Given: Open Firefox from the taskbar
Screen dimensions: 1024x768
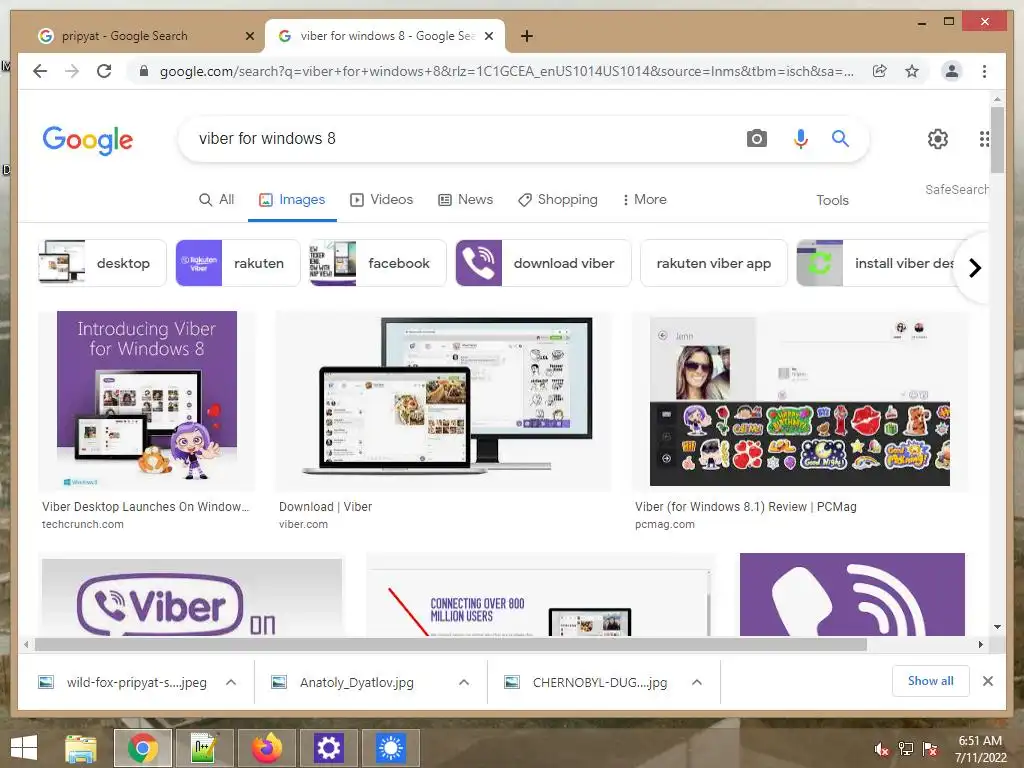Looking at the screenshot, I should (x=266, y=748).
